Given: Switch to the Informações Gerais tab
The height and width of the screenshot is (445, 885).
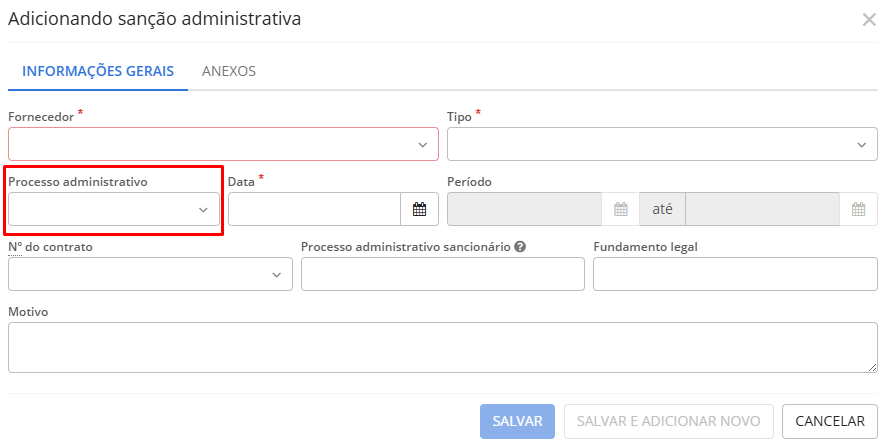Looking at the screenshot, I should [98, 71].
